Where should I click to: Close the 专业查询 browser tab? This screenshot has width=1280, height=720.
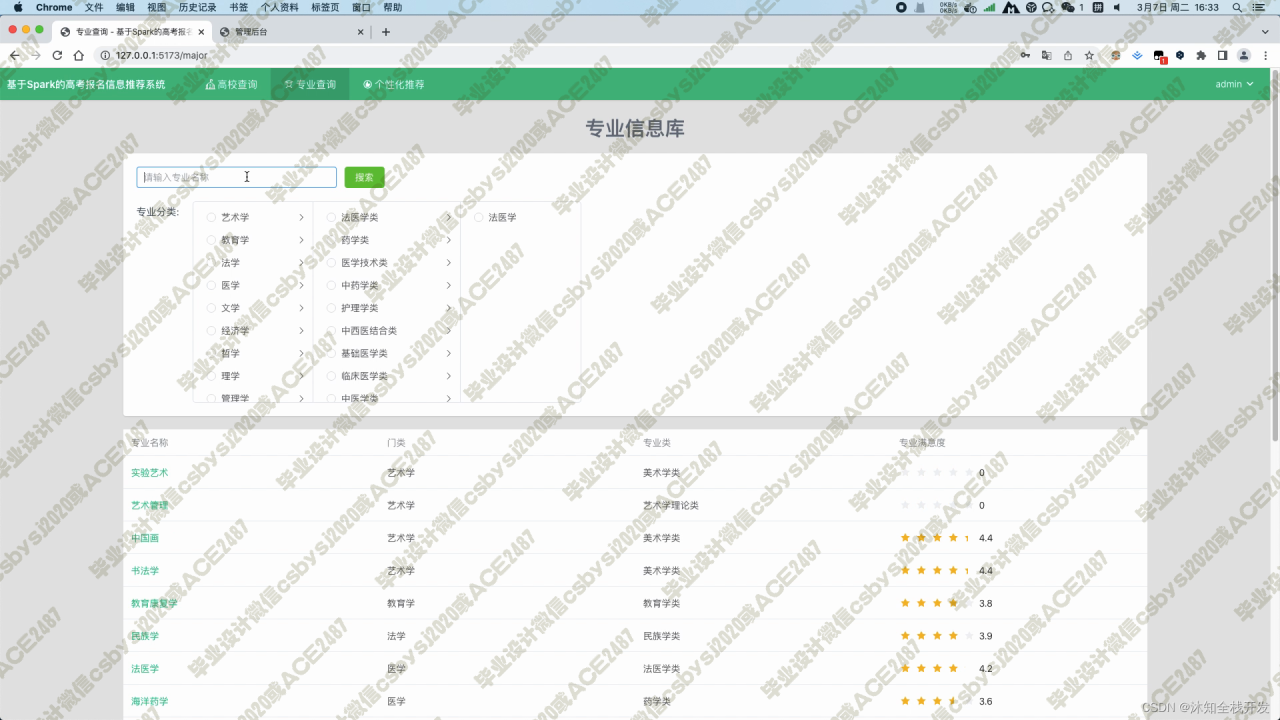click(x=201, y=32)
